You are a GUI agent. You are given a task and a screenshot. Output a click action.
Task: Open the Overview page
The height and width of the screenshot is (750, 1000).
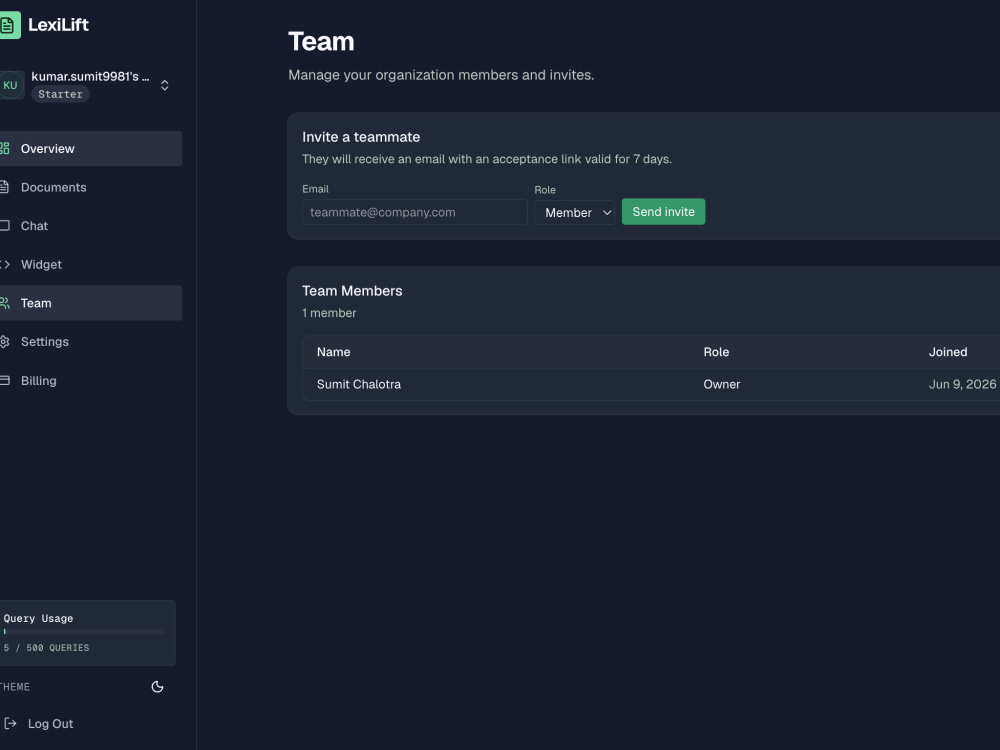[91, 149]
